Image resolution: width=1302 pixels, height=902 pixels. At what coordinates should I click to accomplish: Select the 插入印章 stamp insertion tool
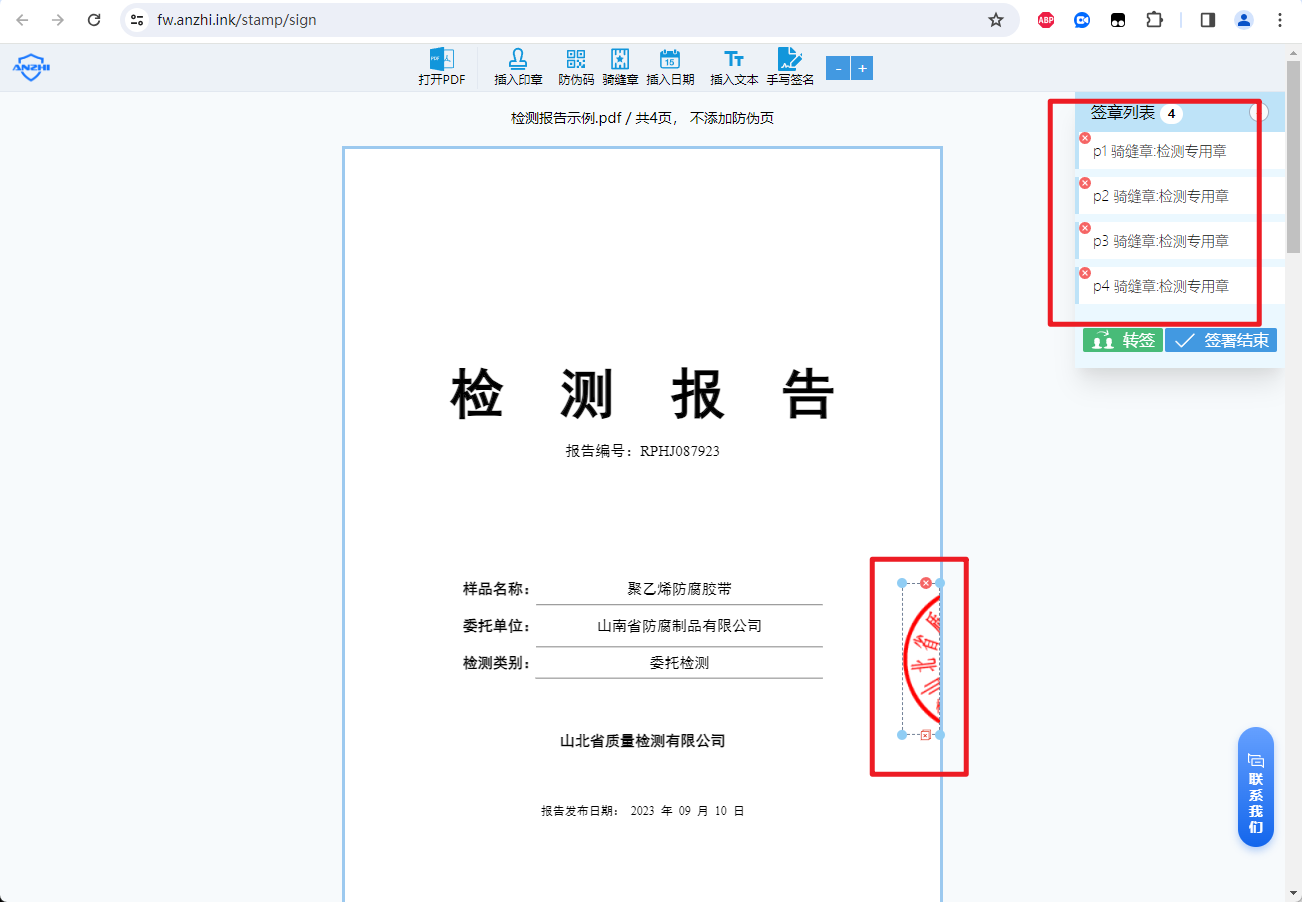tap(518, 67)
